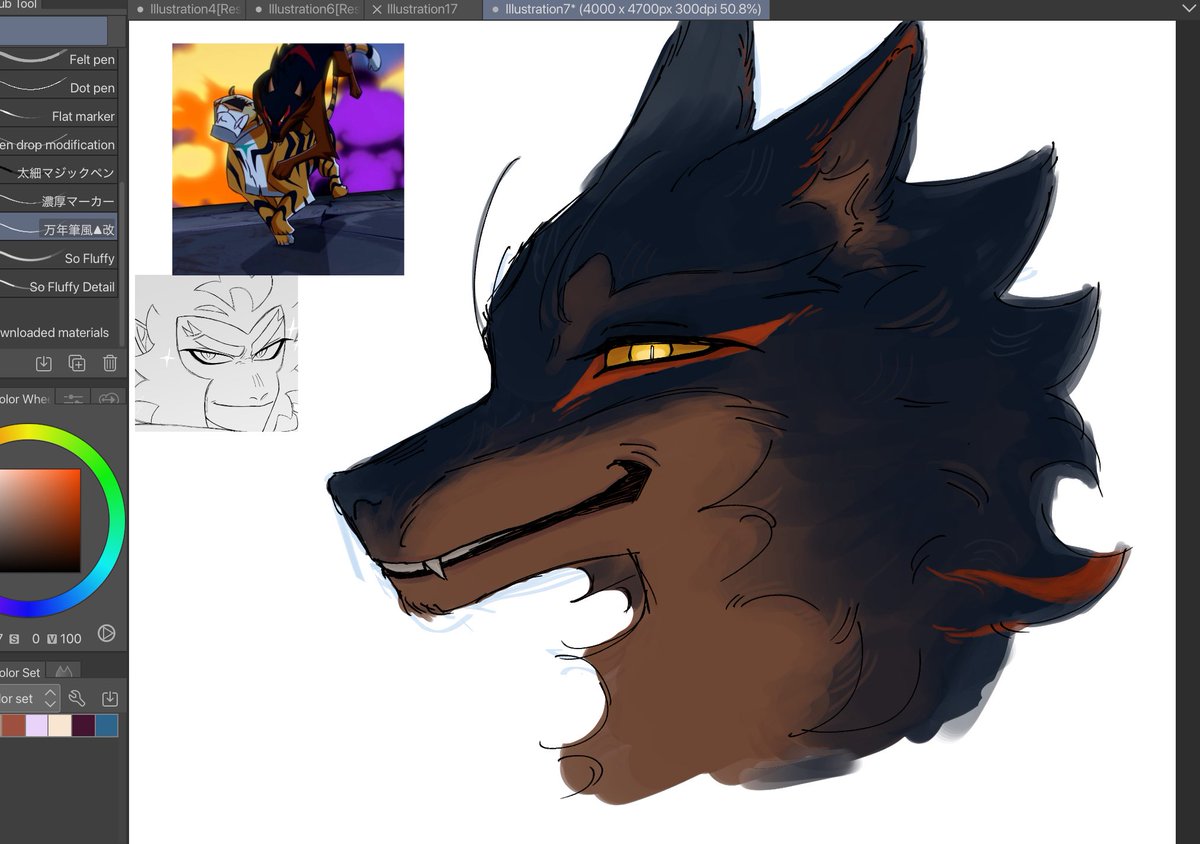Open the color set dropdown
The width and height of the screenshot is (1200, 844).
pos(31,698)
